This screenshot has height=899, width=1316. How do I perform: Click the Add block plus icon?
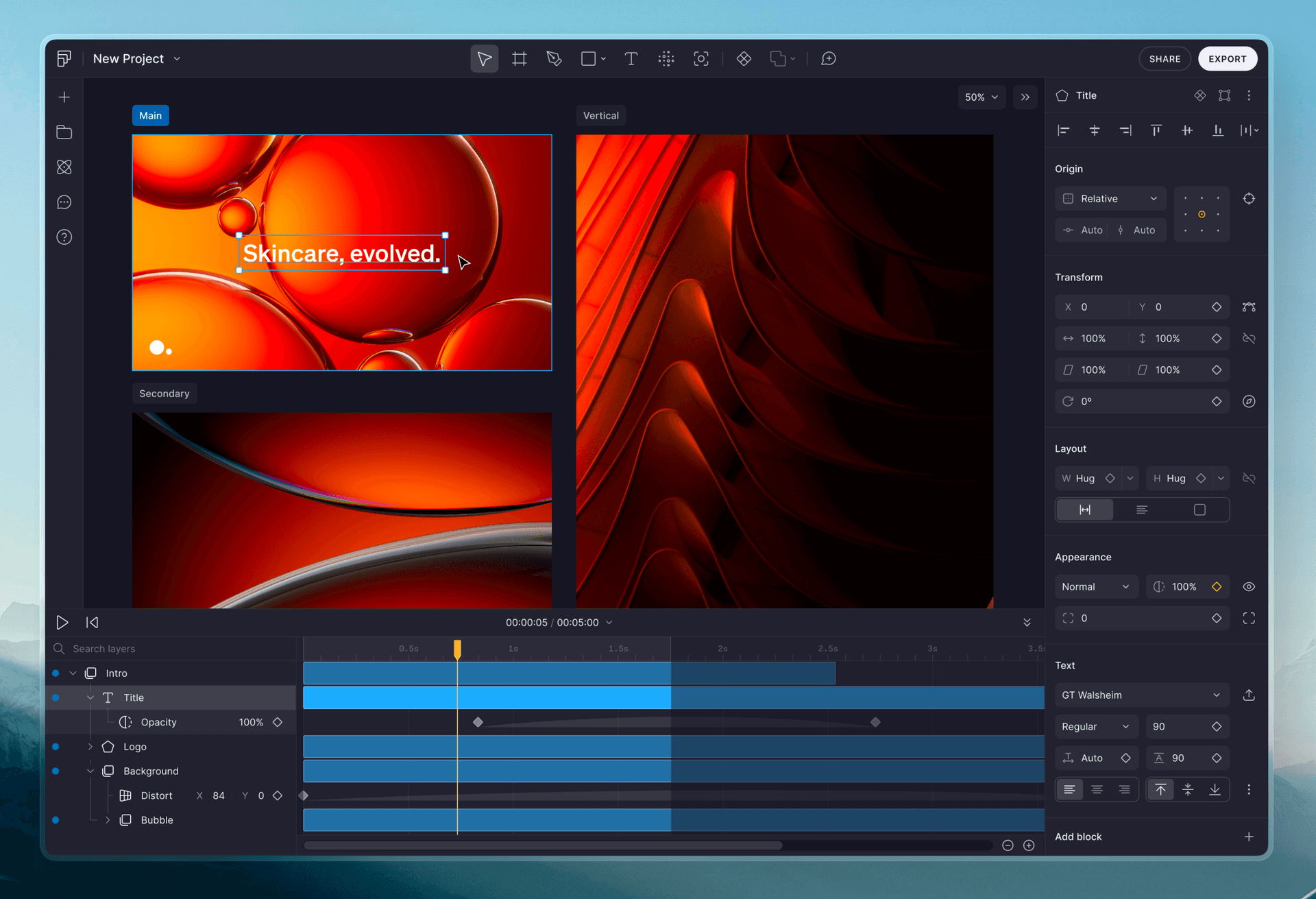click(1249, 837)
